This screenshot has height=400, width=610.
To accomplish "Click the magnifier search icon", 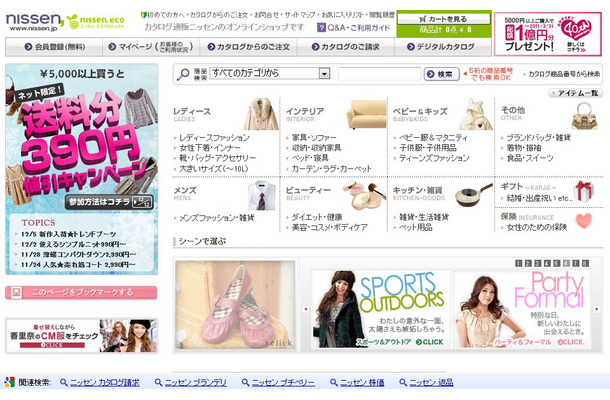I will pyautogui.click(x=182, y=74).
